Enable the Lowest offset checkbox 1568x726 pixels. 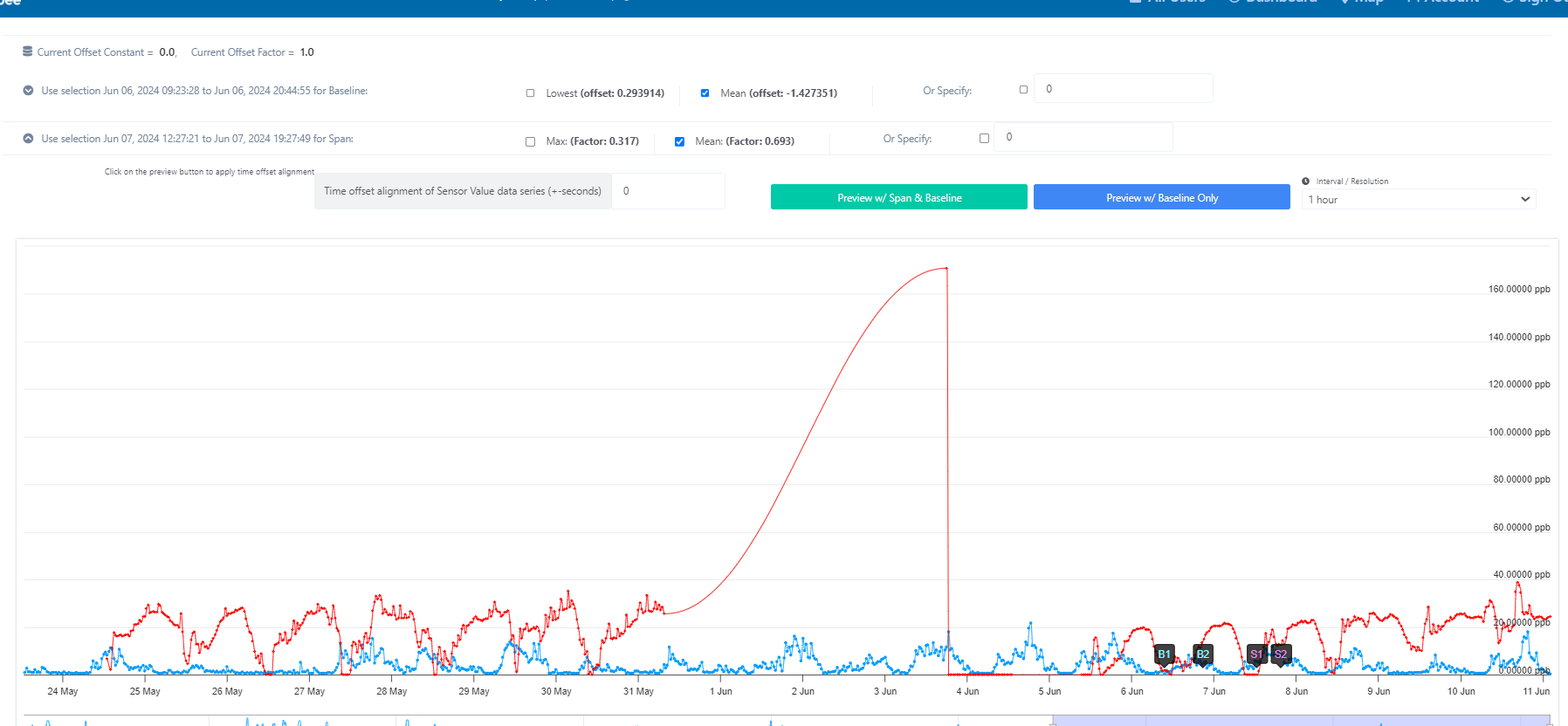(x=530, y=93)
